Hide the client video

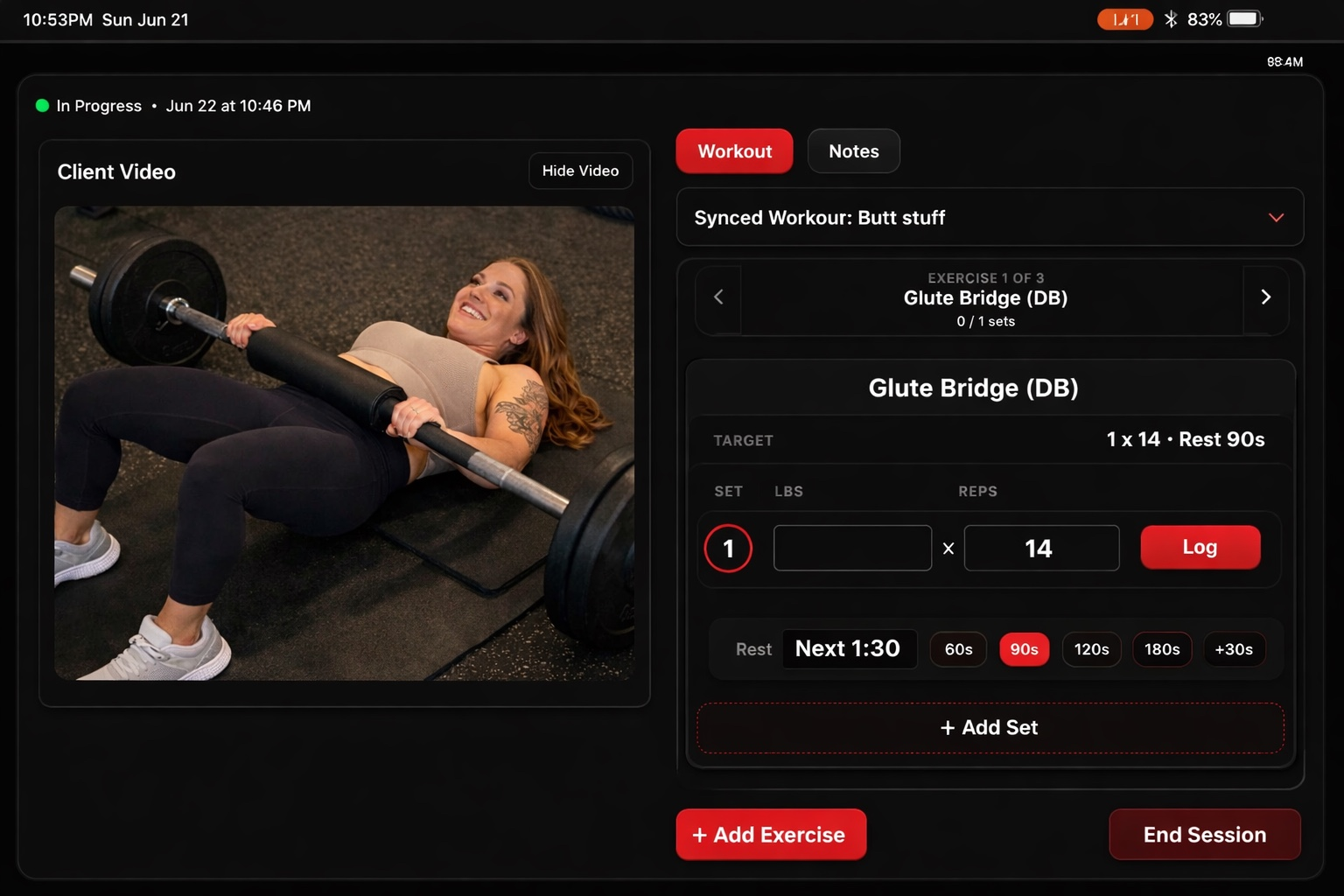point(580,171)
